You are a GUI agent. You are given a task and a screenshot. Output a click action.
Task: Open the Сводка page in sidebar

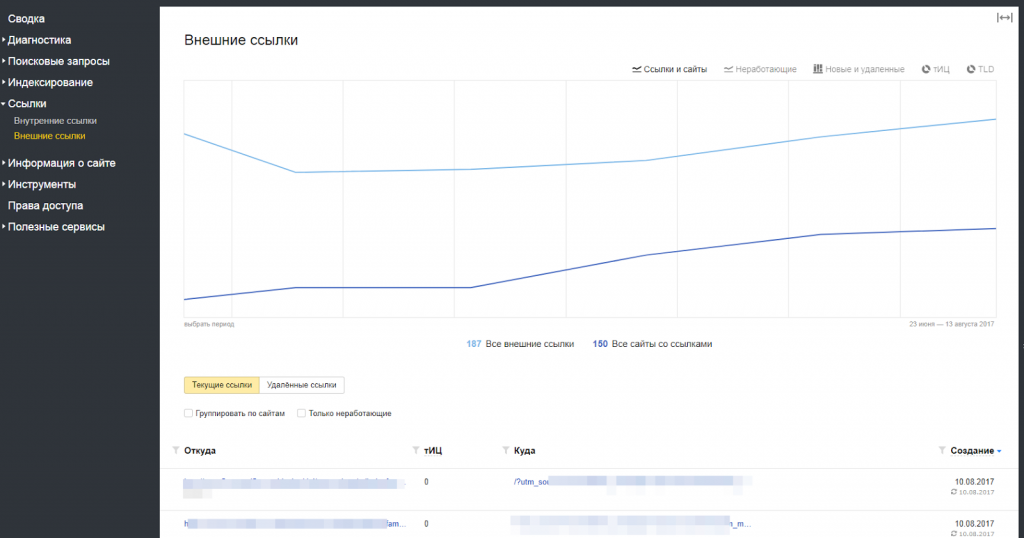click(x=26, y=19)
